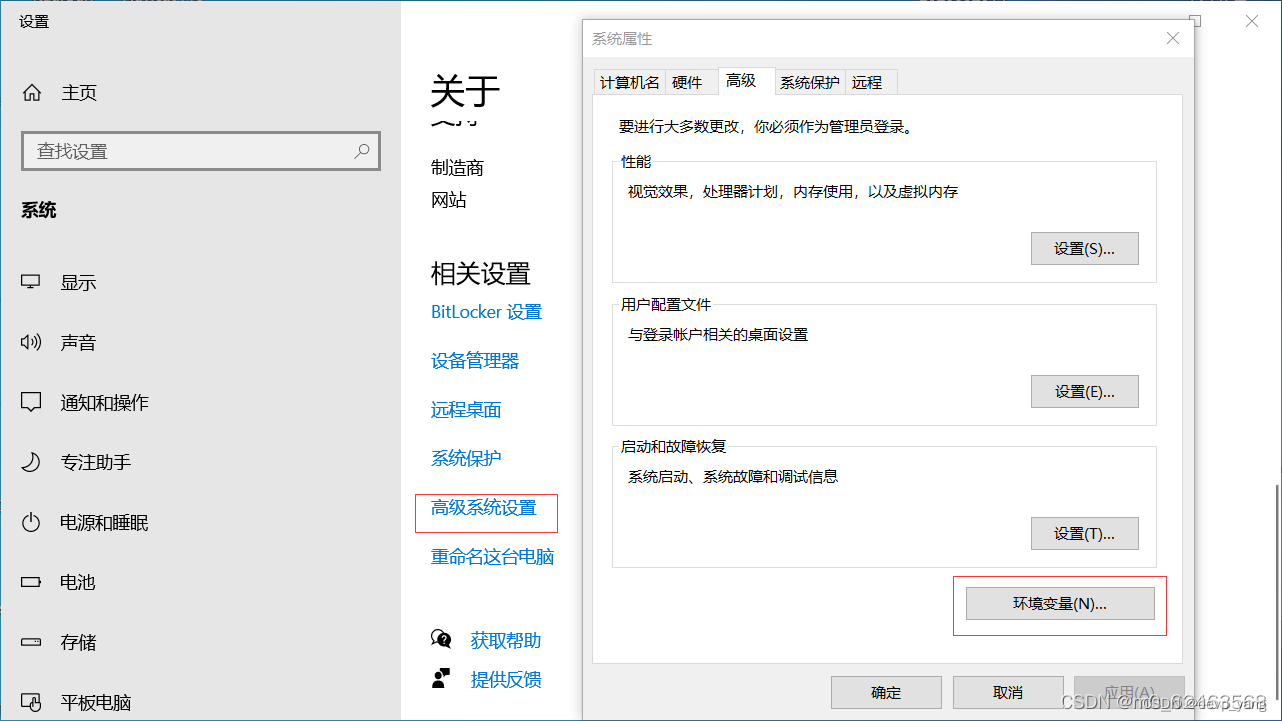Click the 网站 label in About
The width and height of the screenshot is (1282, 721).
click(x=449, y=200)
